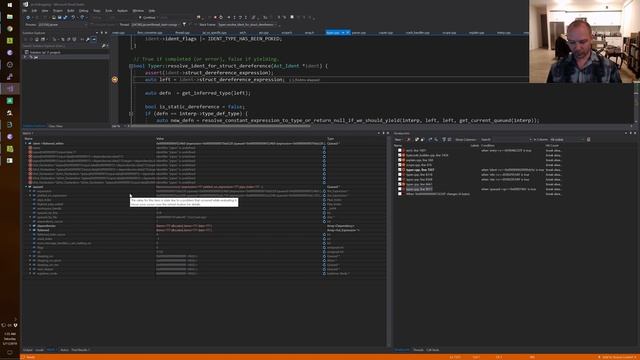
Task: Click the Continue debug button
Action: click(147, 18)
